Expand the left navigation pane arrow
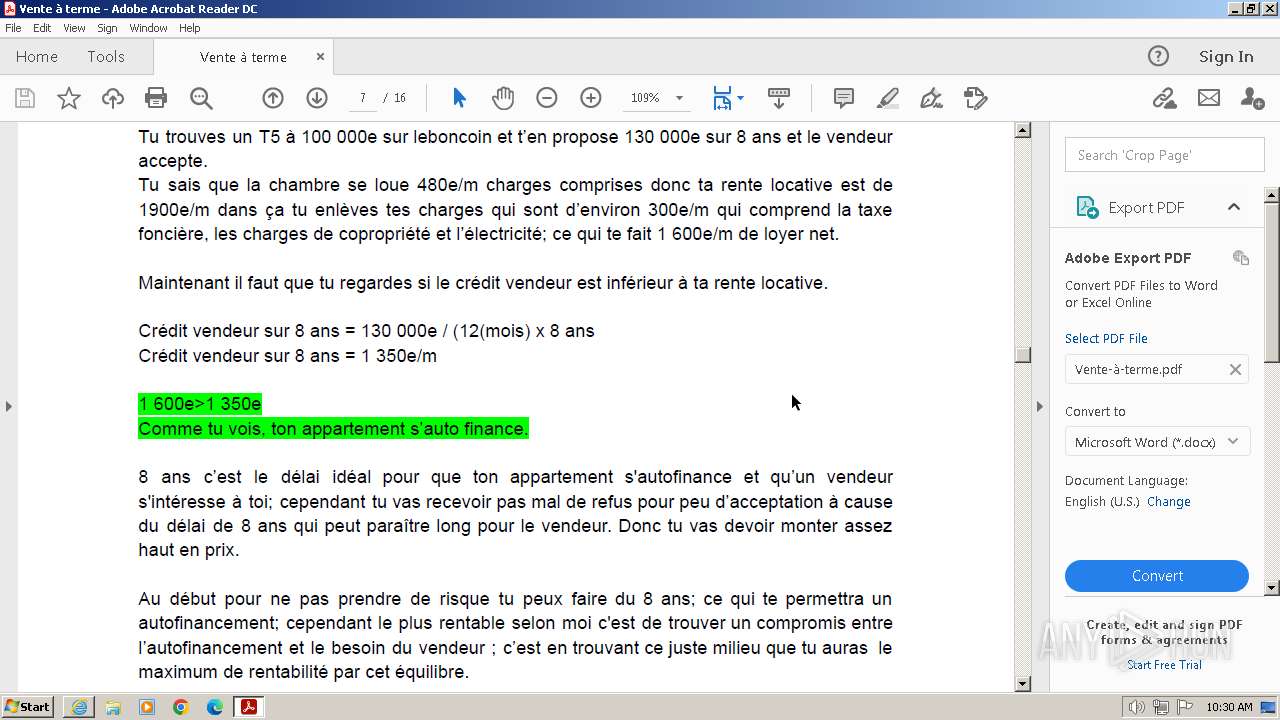Screen dimensions: 1280x720 pyautogui.click(x=9, y=406)
